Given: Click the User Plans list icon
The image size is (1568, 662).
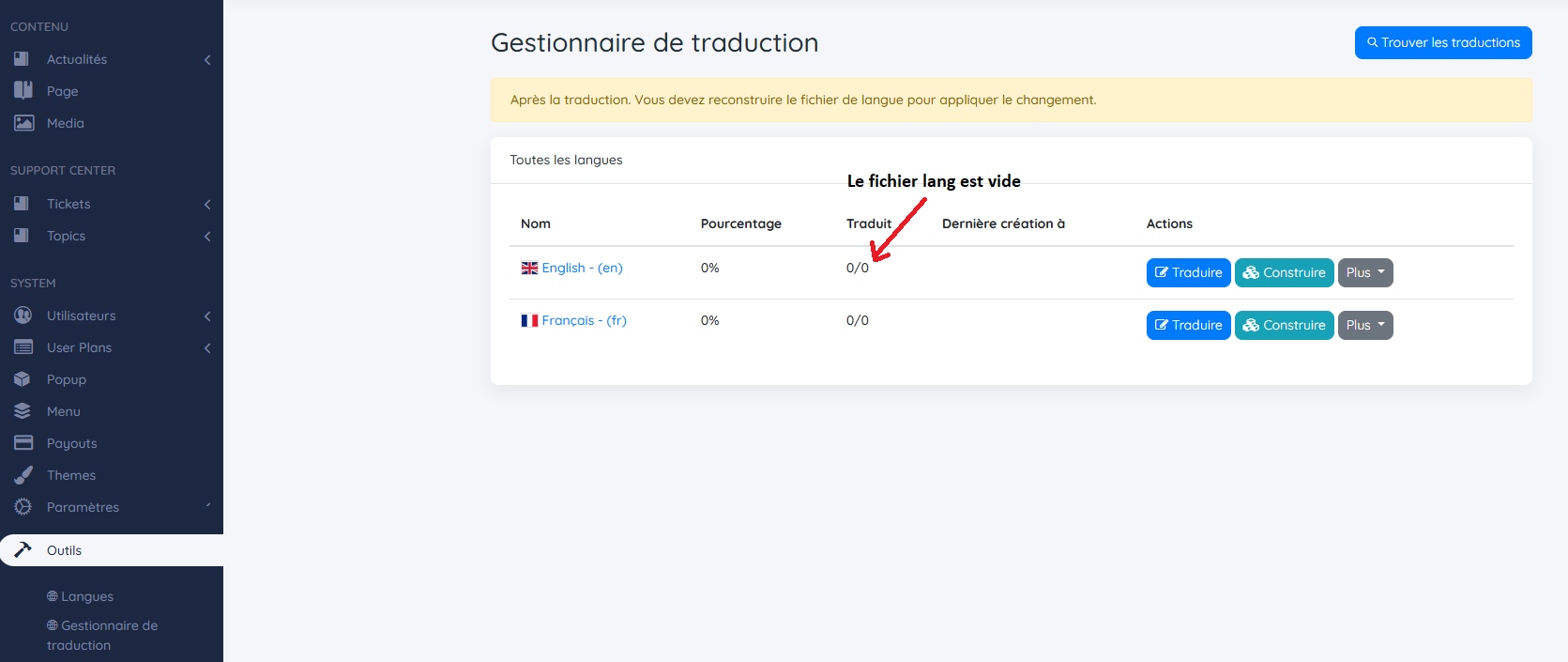Looking at the screenshot, I should pos(23,347).
